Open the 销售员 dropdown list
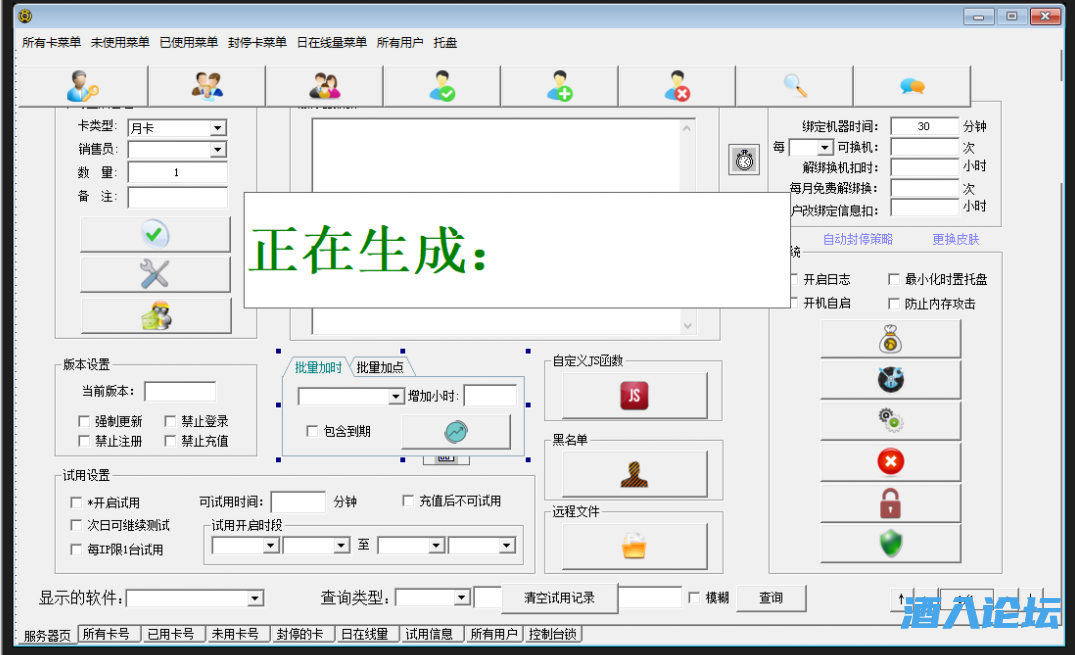The image size is (1075, 655). (217, 150)
